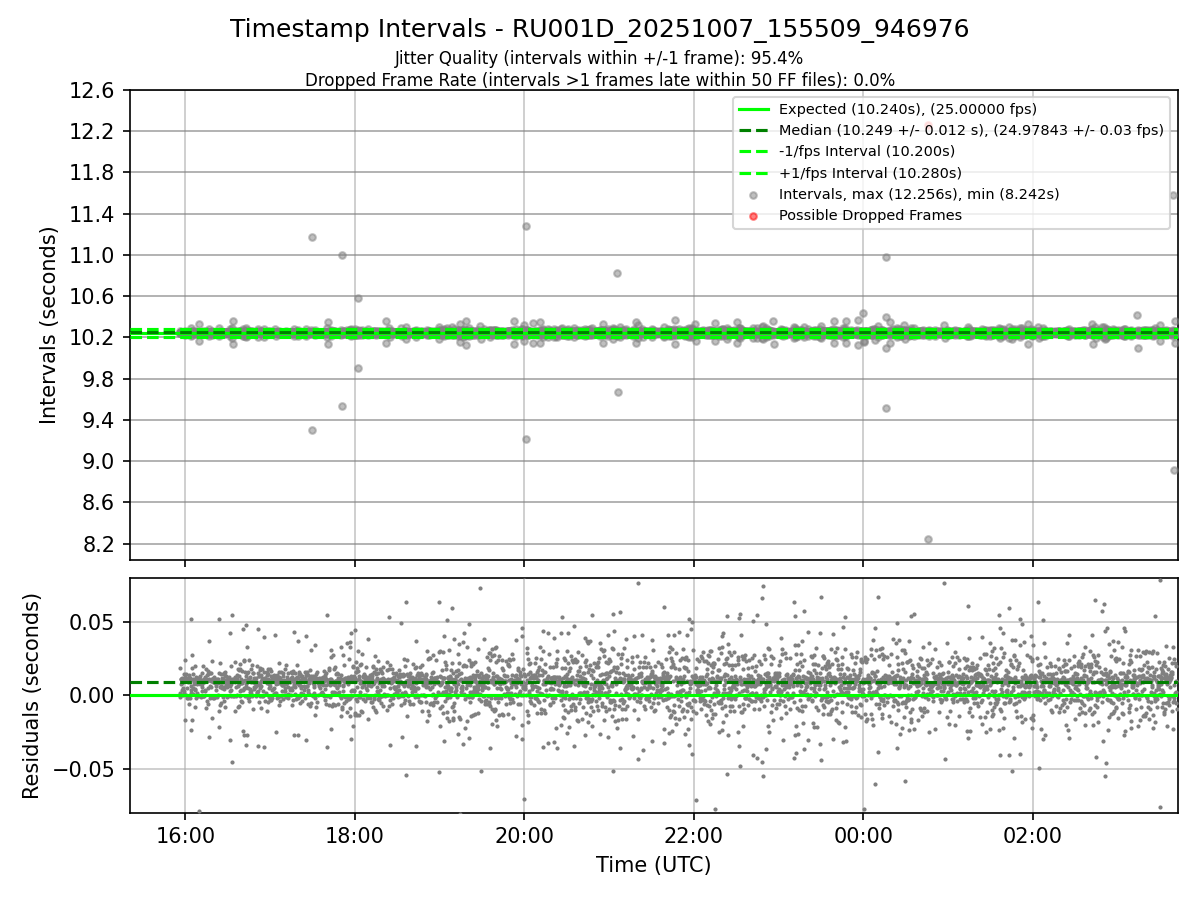Click legend entry 'Intervals, max (12.256s), min (8.242s)'
This screenshot has width=1200, height=900.
(919, 194)
